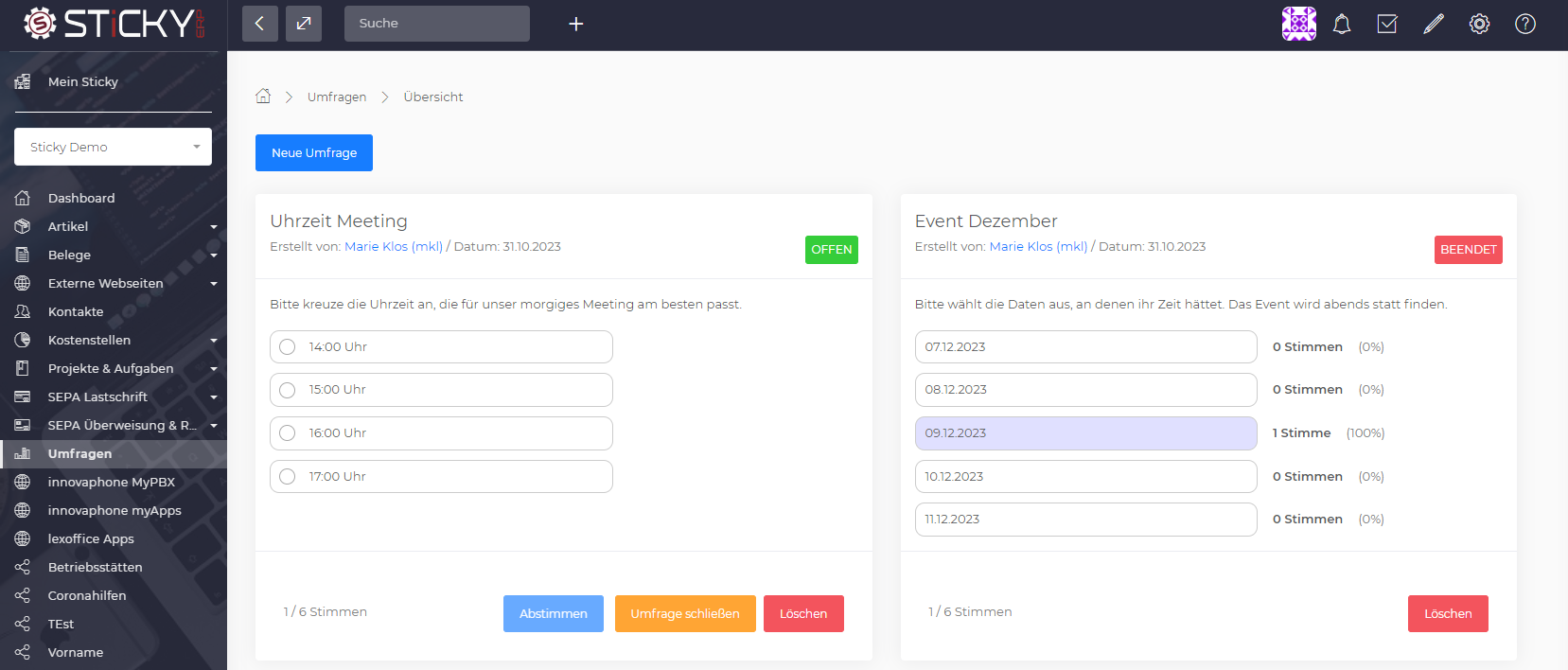Click the Betriebsstätten share icon
Viewport: 1568px width, 670px height.
[x=23, y=567]
